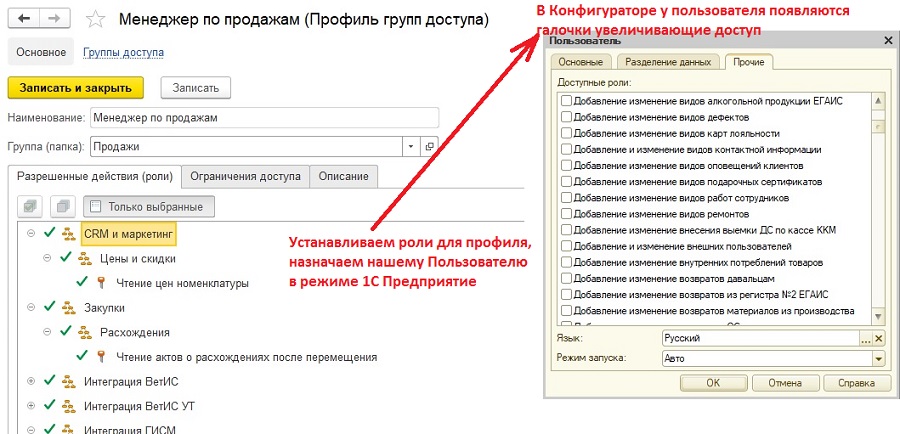Open the Группа (папка) field open-form icon
Image resolution: width=900 pixels, height=434 pixels.
(x=429, y=146)
